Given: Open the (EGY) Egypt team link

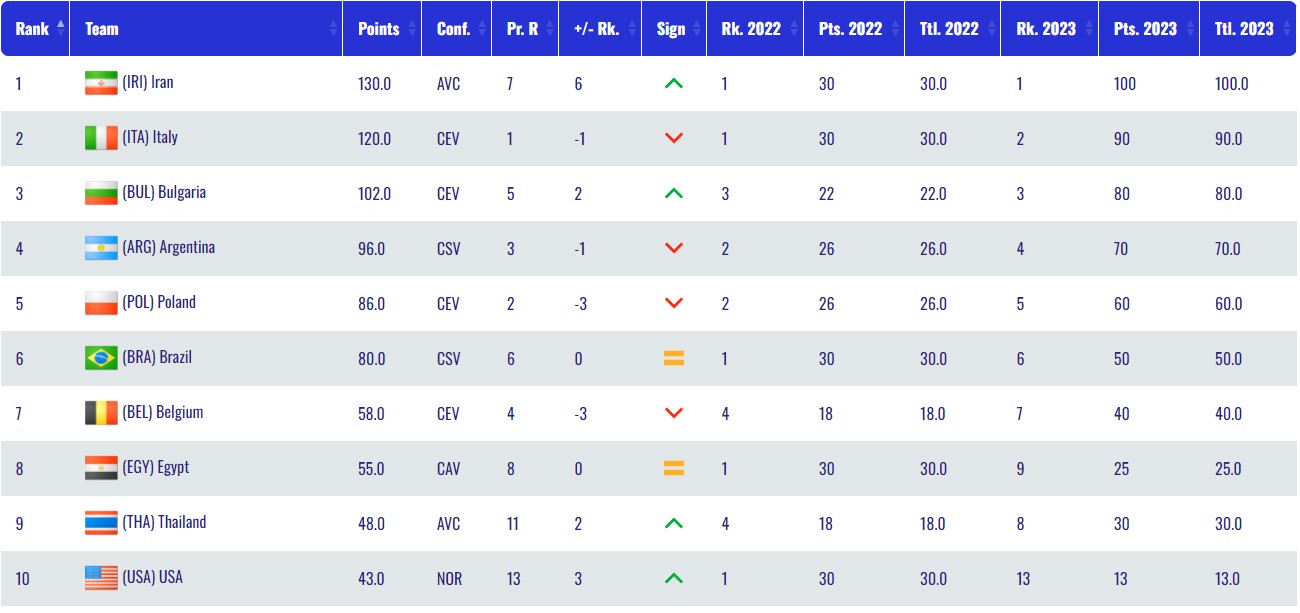Looking at the screenshot, I should point(155,467).
